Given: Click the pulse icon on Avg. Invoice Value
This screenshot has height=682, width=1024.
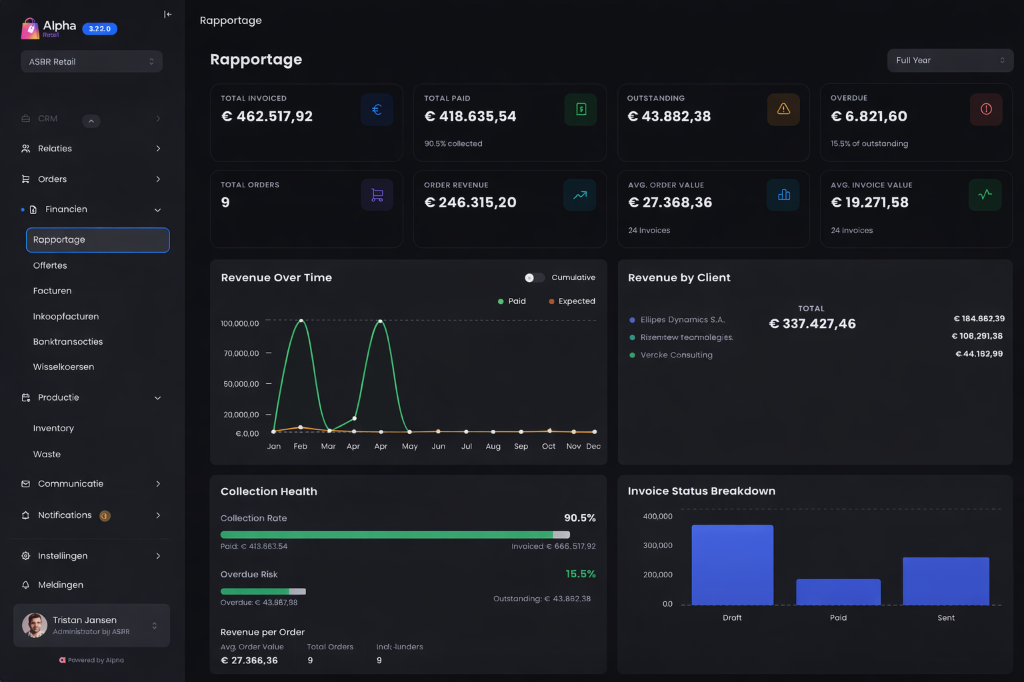Looking at the screenshot, I should tap(985, 195).
